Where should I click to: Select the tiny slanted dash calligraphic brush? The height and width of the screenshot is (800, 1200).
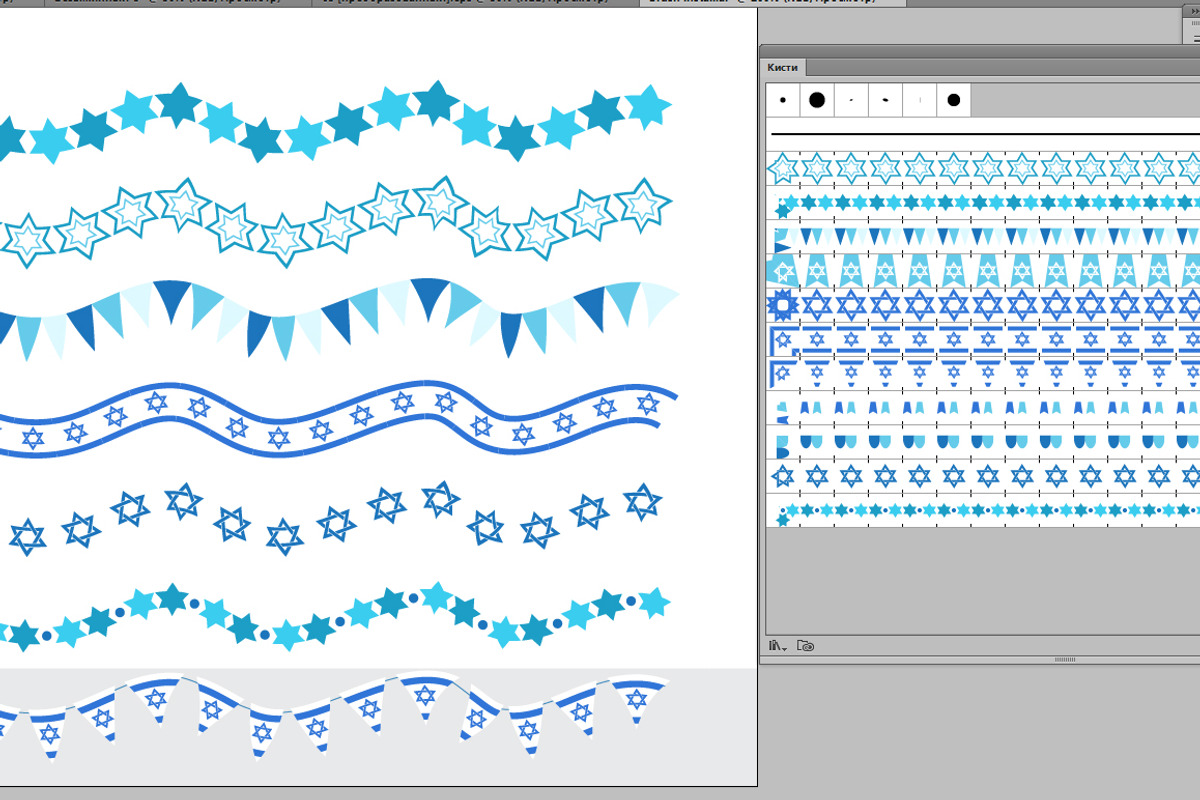point(851,100)
